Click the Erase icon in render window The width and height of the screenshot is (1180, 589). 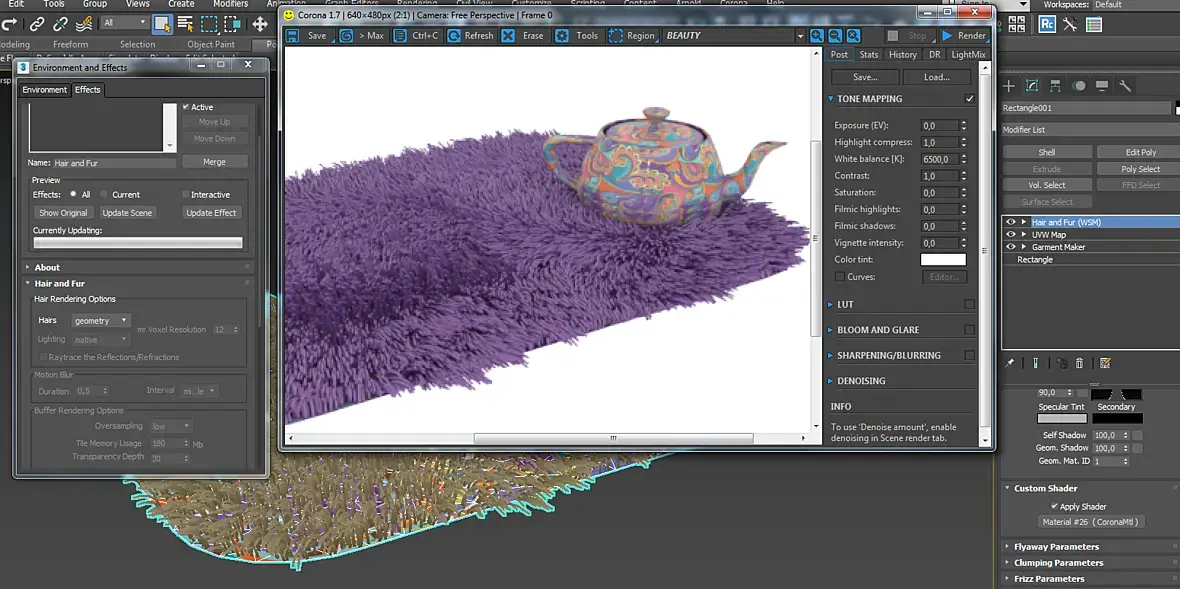click(x=508, y=36)
